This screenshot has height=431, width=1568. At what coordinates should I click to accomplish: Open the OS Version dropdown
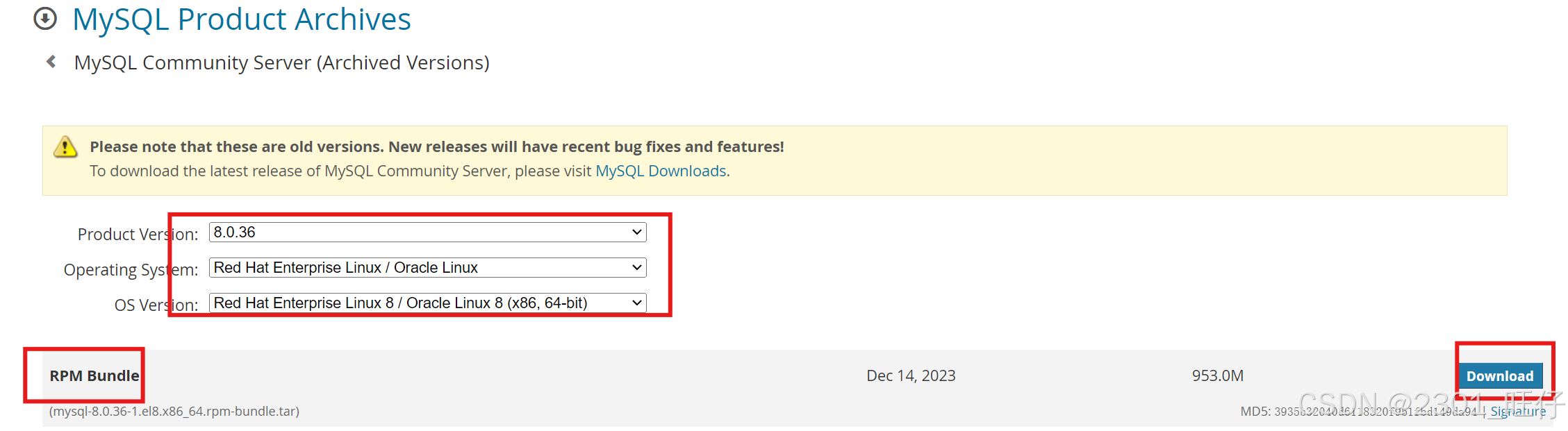427,303
